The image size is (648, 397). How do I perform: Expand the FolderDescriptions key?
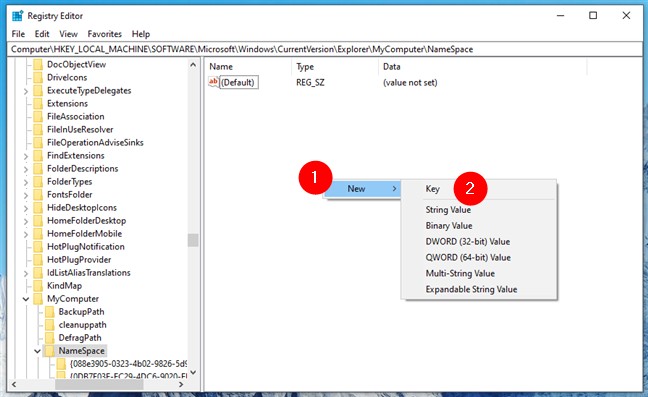(x=26, y=169)
